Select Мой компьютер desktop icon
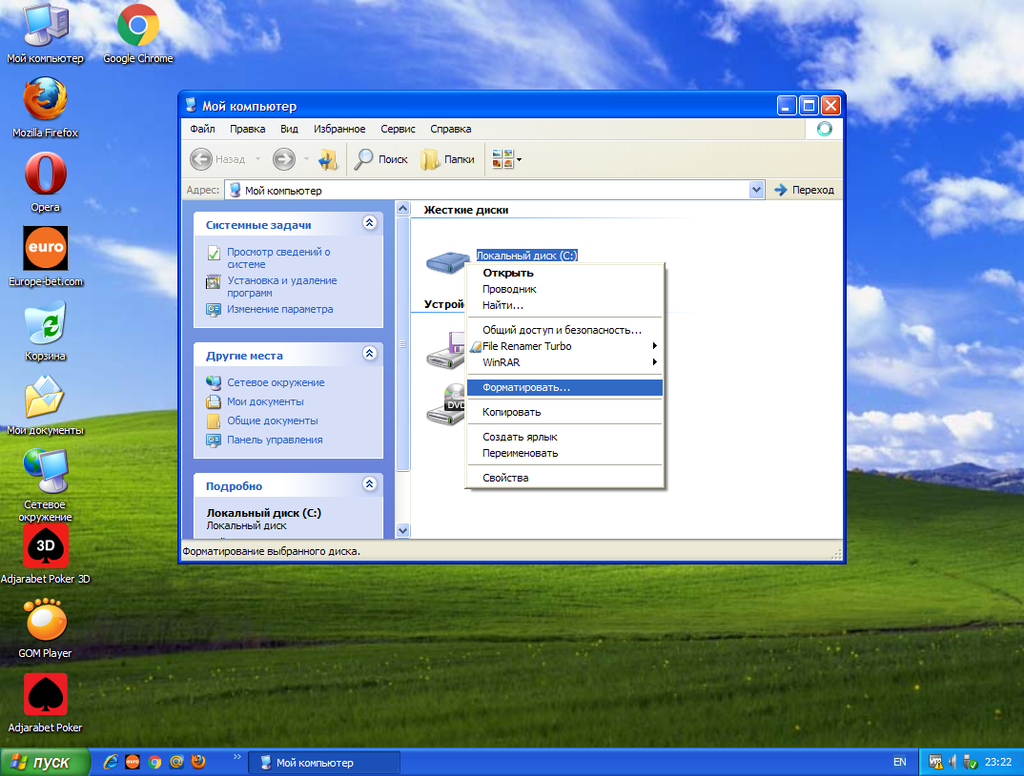 click(x=45, y=34)
